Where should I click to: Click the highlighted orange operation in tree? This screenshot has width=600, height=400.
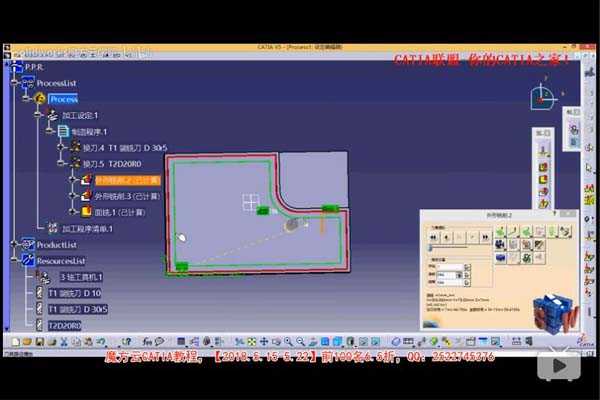127,180
